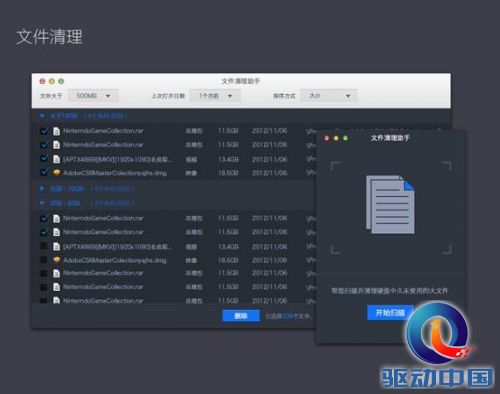Select 映像 type cell in checked Adobe dmg row
500x394 pixels.
click(191, 173)
